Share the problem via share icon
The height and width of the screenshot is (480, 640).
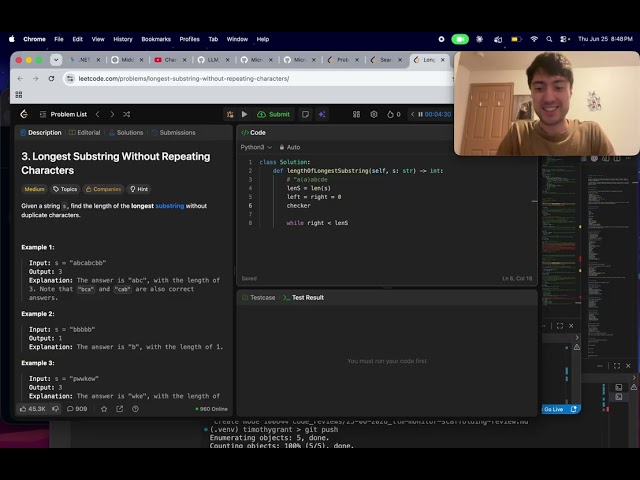(120, 409)
